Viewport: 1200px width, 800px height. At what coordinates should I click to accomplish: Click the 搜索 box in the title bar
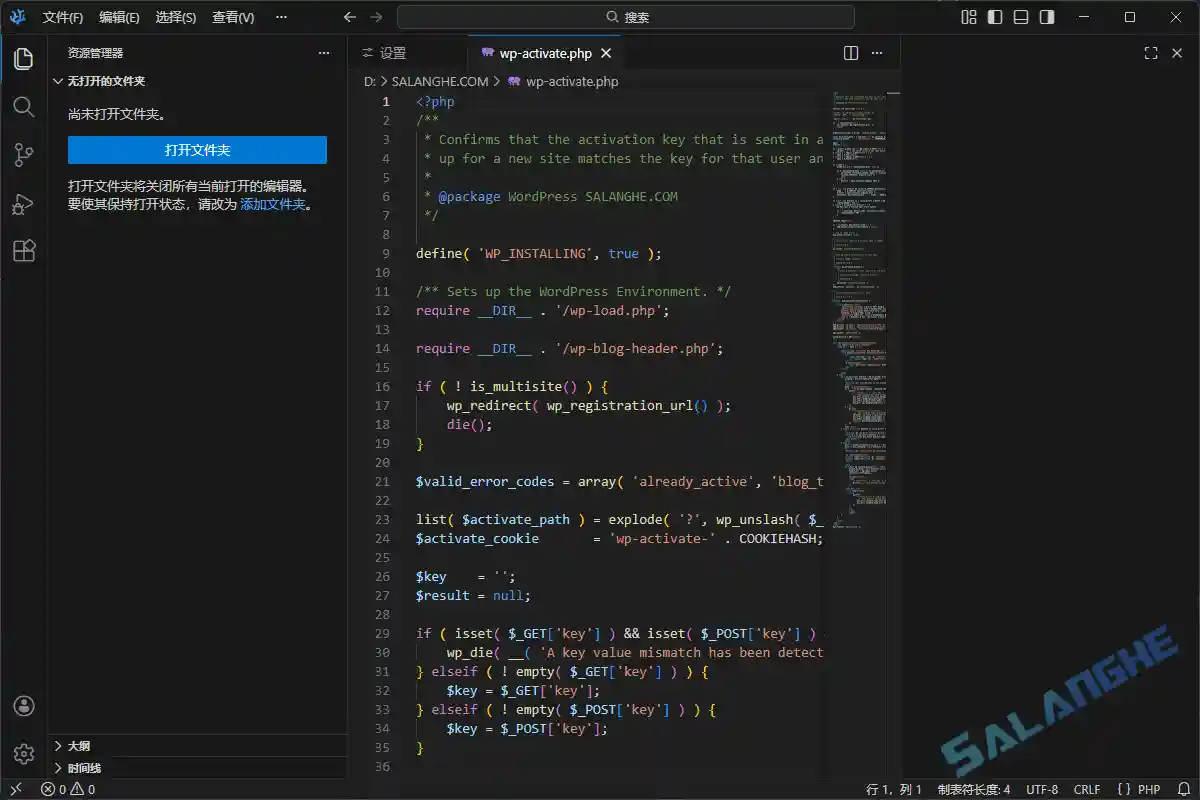pyautogui.click(x=627, y=17)
